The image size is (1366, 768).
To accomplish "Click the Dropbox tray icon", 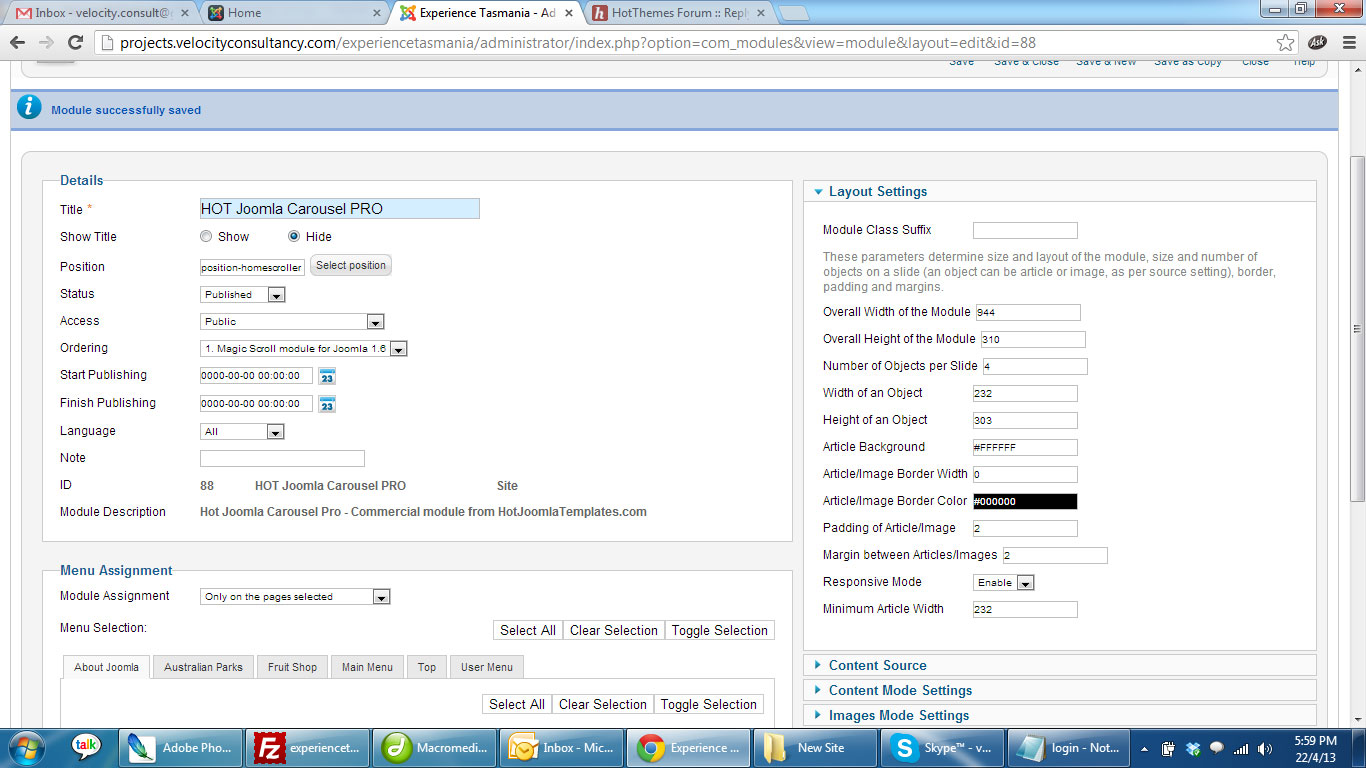I will [x=1192, y=748].
